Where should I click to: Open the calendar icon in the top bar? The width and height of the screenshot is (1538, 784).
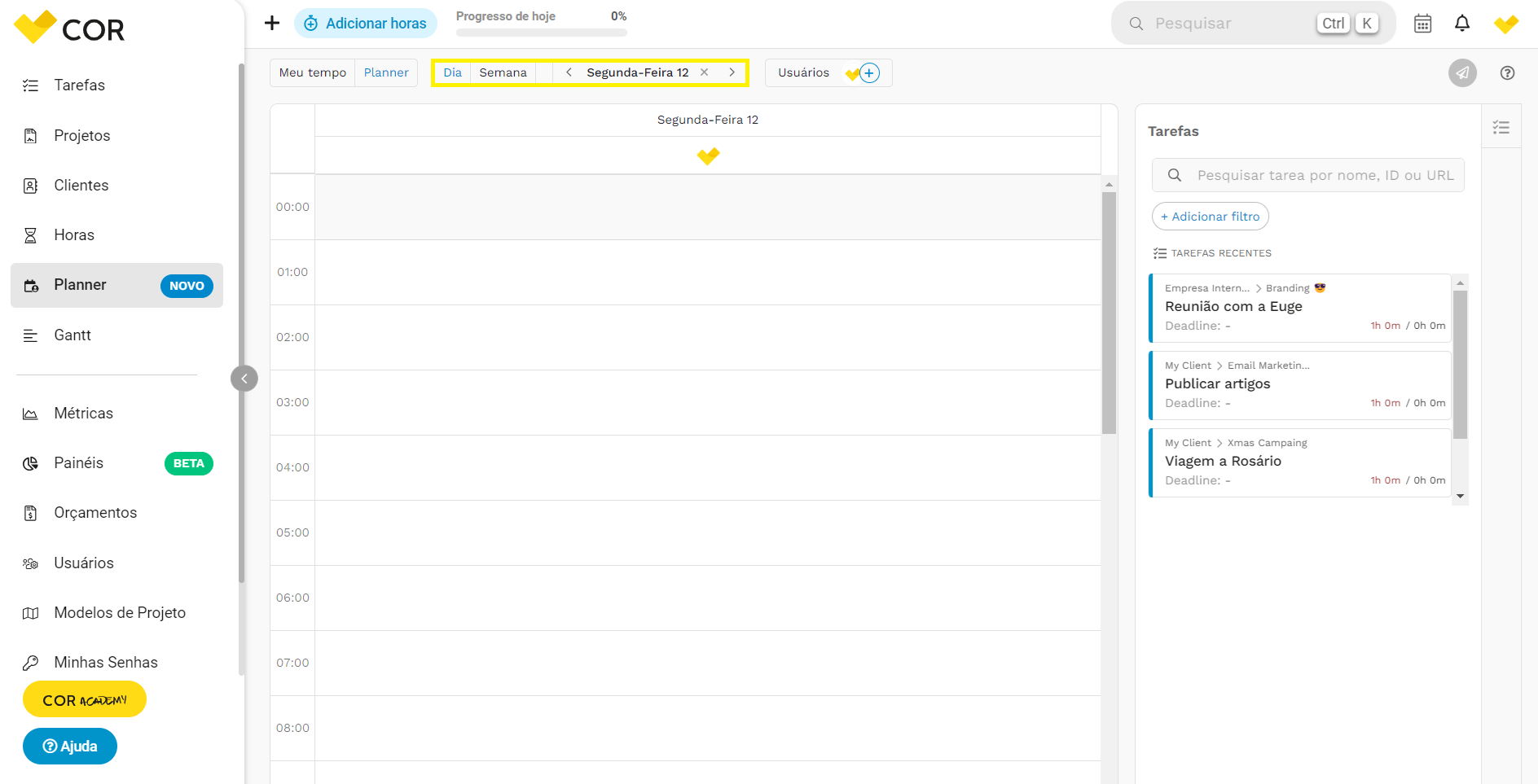pyautogui.click(x=1422, y=24)
